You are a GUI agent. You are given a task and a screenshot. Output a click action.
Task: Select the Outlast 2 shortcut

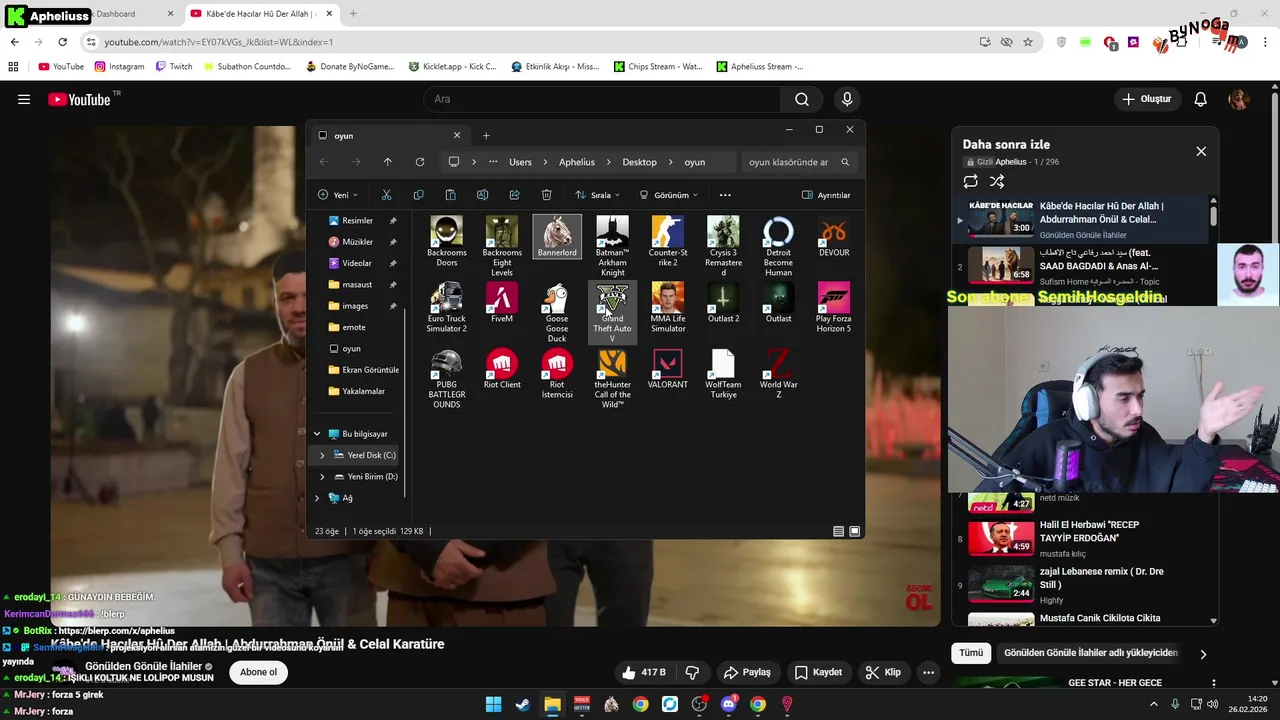pos(723,303)
